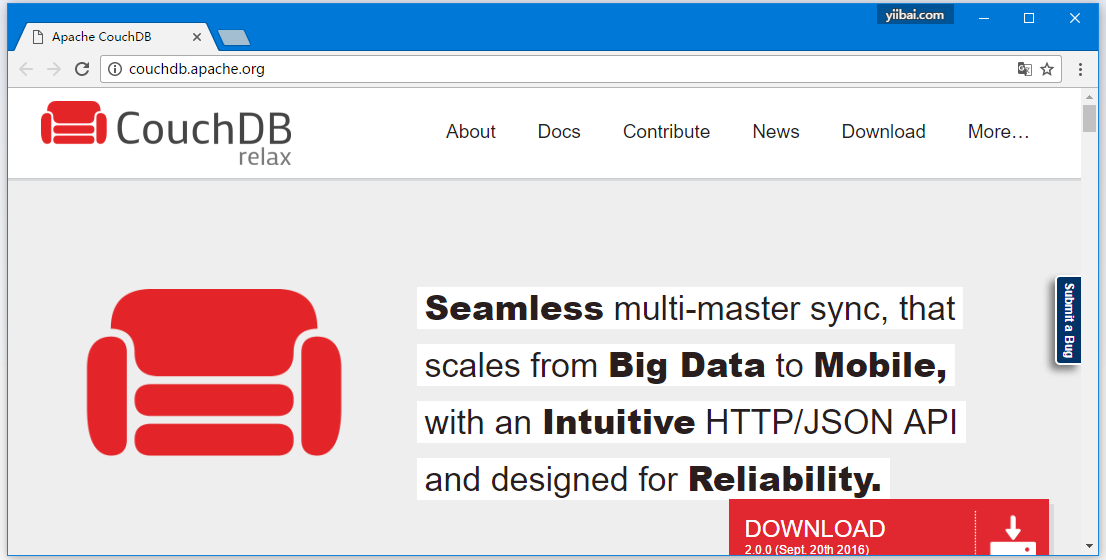Image resolution: width=1106 pixels, height=560 pixels.
Task: Select the Apache CouchDB tab
Action: (102, 37)
